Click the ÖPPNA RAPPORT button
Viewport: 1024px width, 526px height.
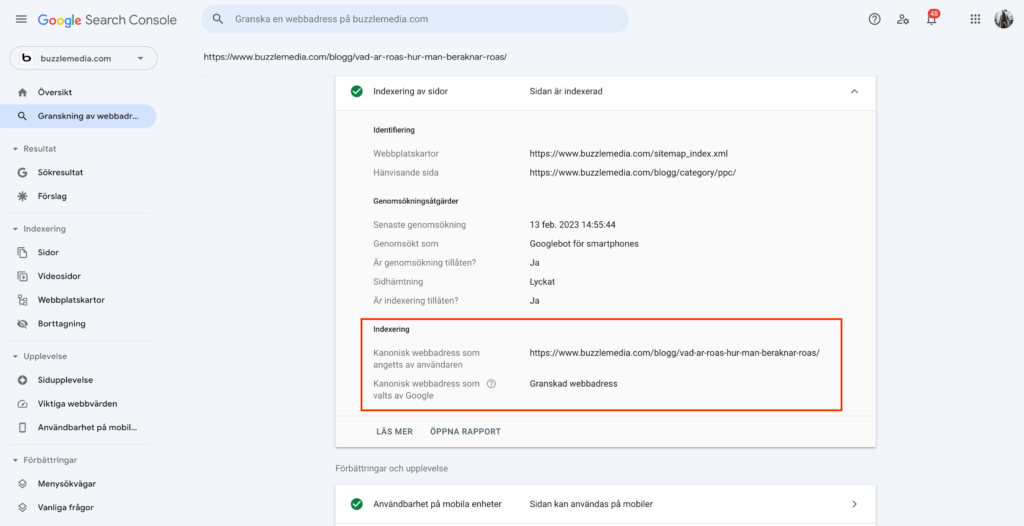[466, 432]
